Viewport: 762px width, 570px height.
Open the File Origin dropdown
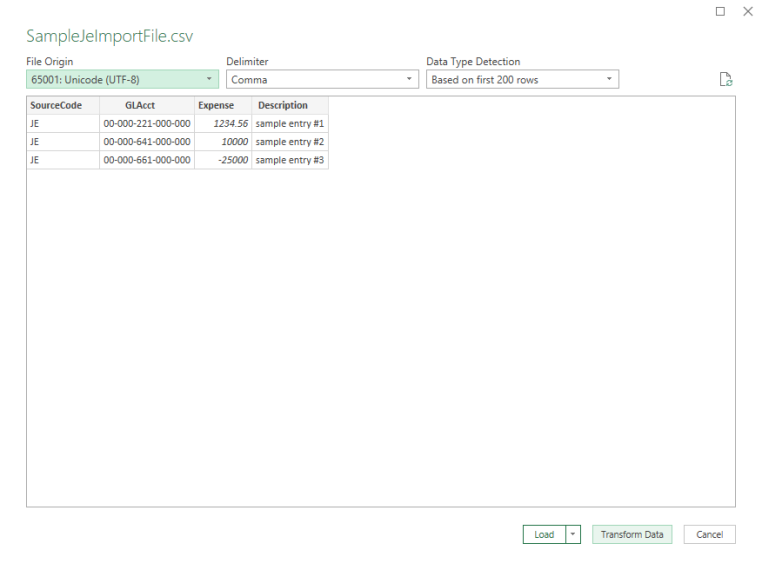tap(122, 79)
